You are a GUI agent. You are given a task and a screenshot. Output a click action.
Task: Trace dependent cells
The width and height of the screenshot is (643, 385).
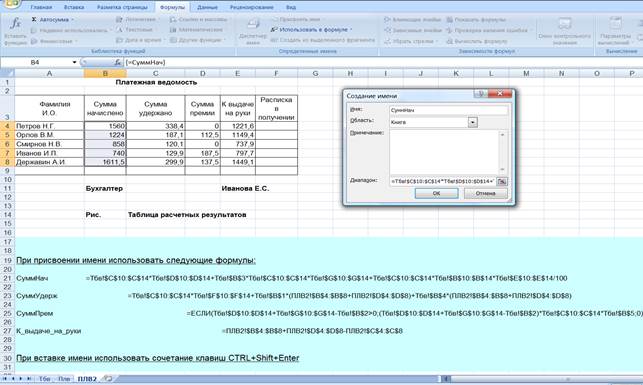tap(413, 30)
